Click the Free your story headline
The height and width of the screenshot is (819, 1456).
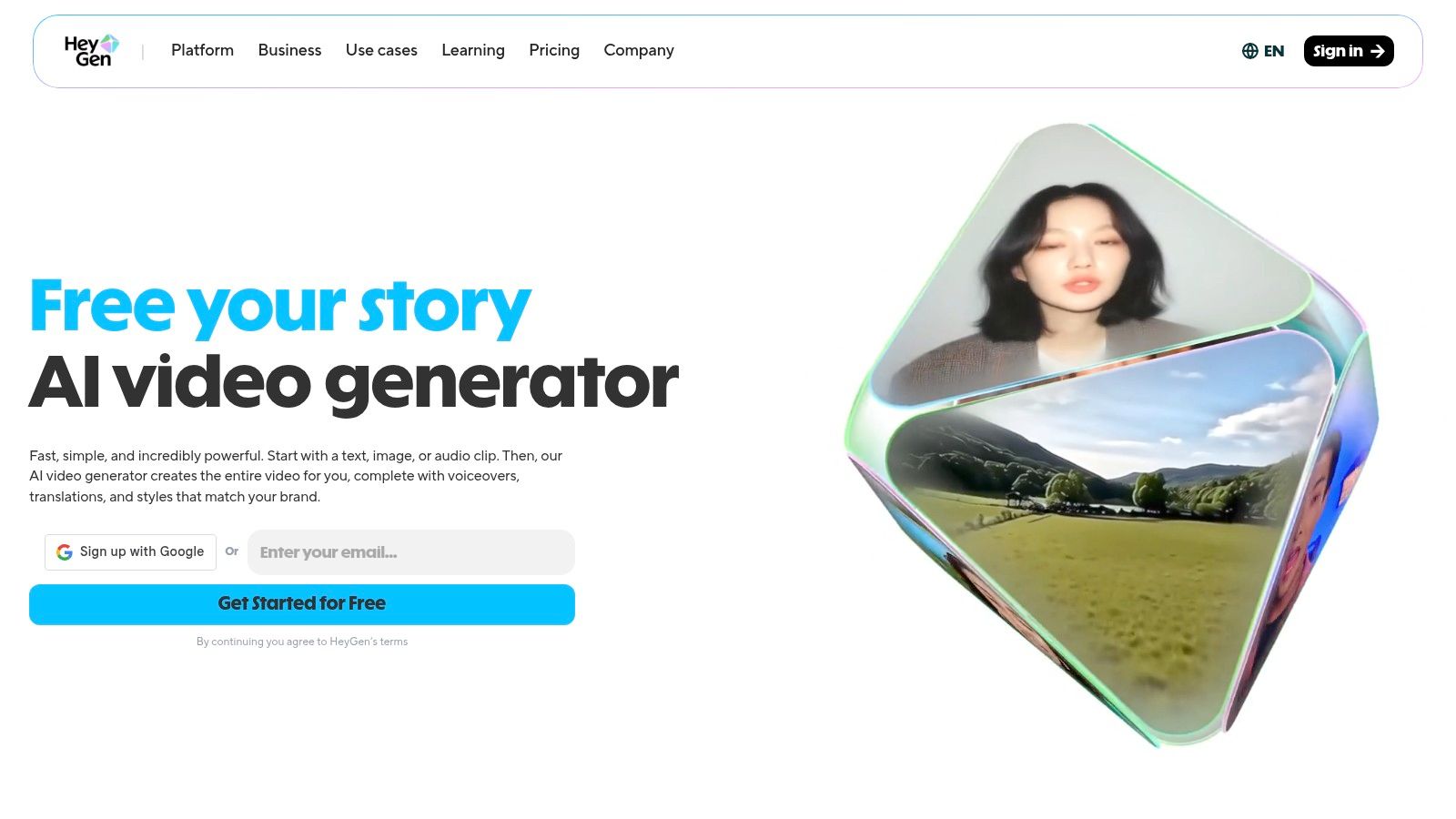pyautogui.click(x=280, y=307)
